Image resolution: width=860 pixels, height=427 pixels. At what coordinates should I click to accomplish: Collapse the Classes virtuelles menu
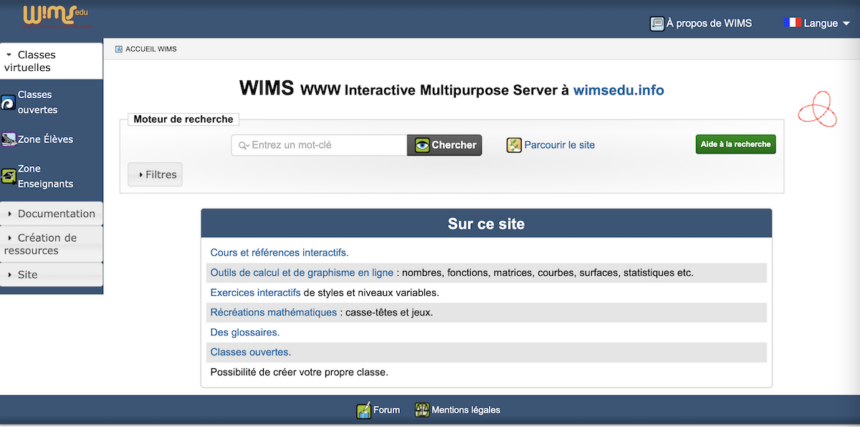coord(51,61)
